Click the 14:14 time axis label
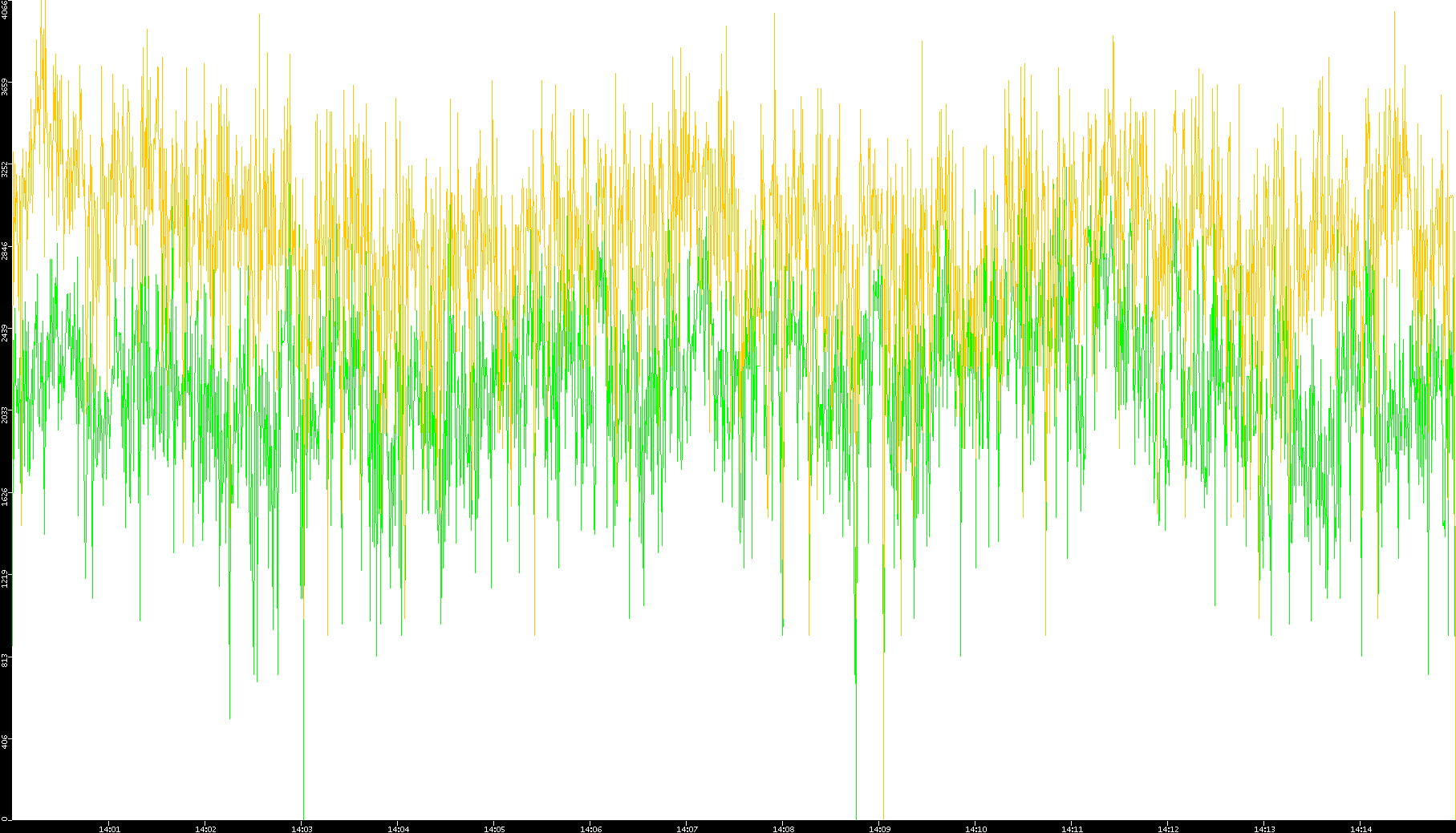 pos(1361,829)
